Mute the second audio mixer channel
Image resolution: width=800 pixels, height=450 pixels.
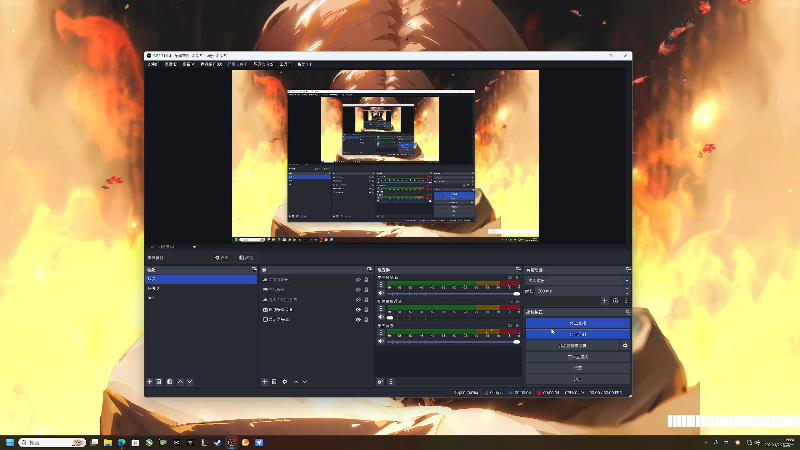click(381, 317)
